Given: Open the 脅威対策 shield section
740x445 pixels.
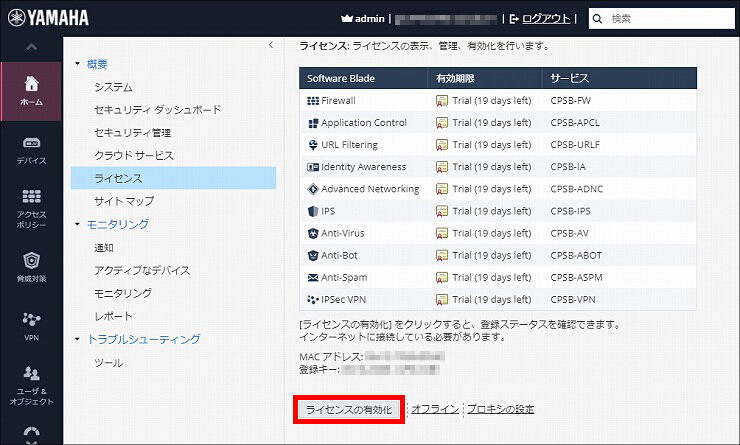Looking at the screenshot, I should point(31,267).
